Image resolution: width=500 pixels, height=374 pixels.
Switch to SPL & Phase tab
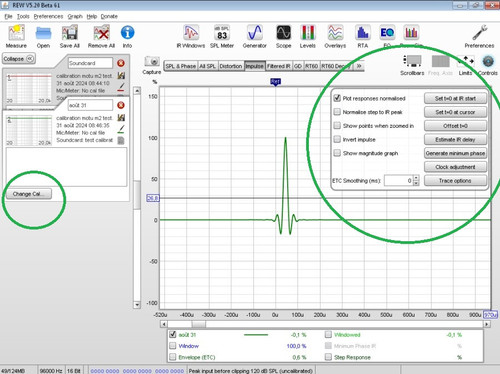(181, 66)
